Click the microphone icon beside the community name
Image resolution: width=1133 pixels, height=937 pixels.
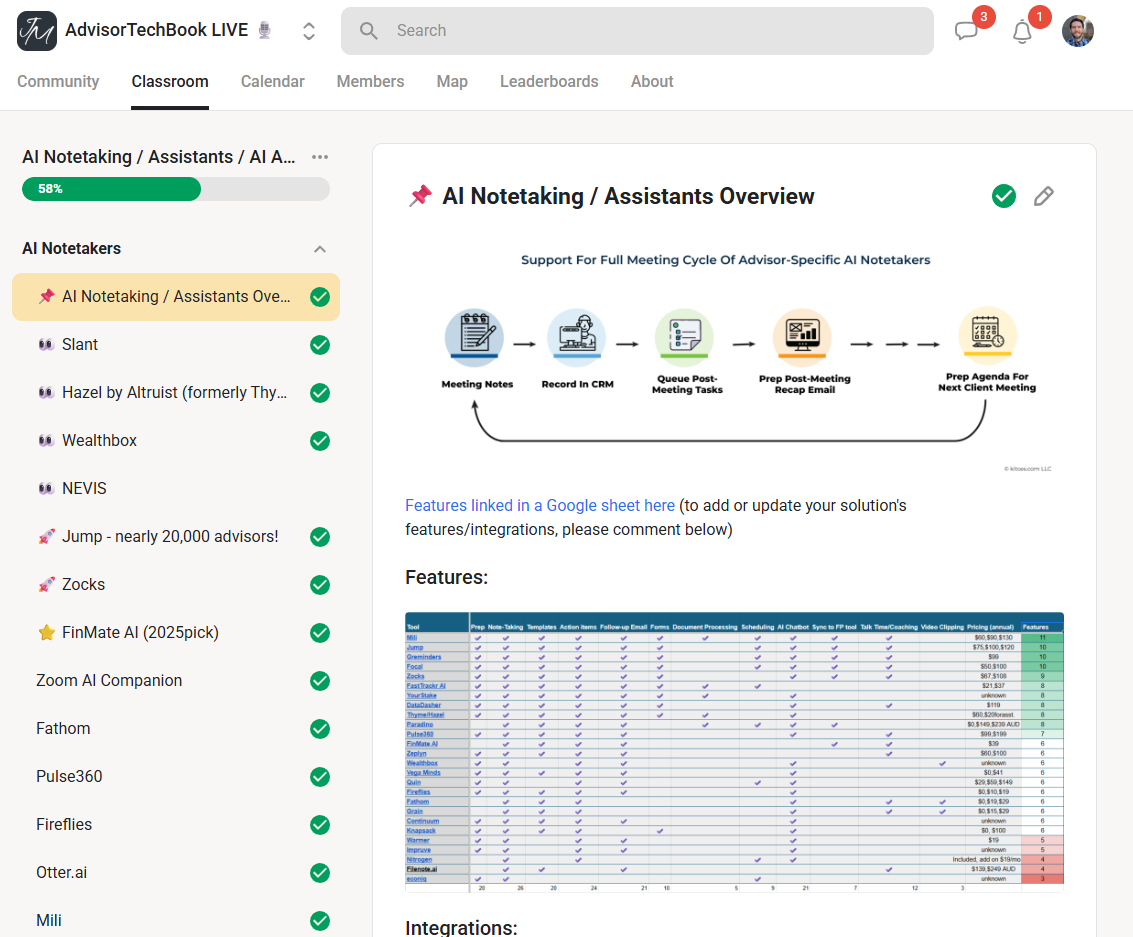click(264, 30)
